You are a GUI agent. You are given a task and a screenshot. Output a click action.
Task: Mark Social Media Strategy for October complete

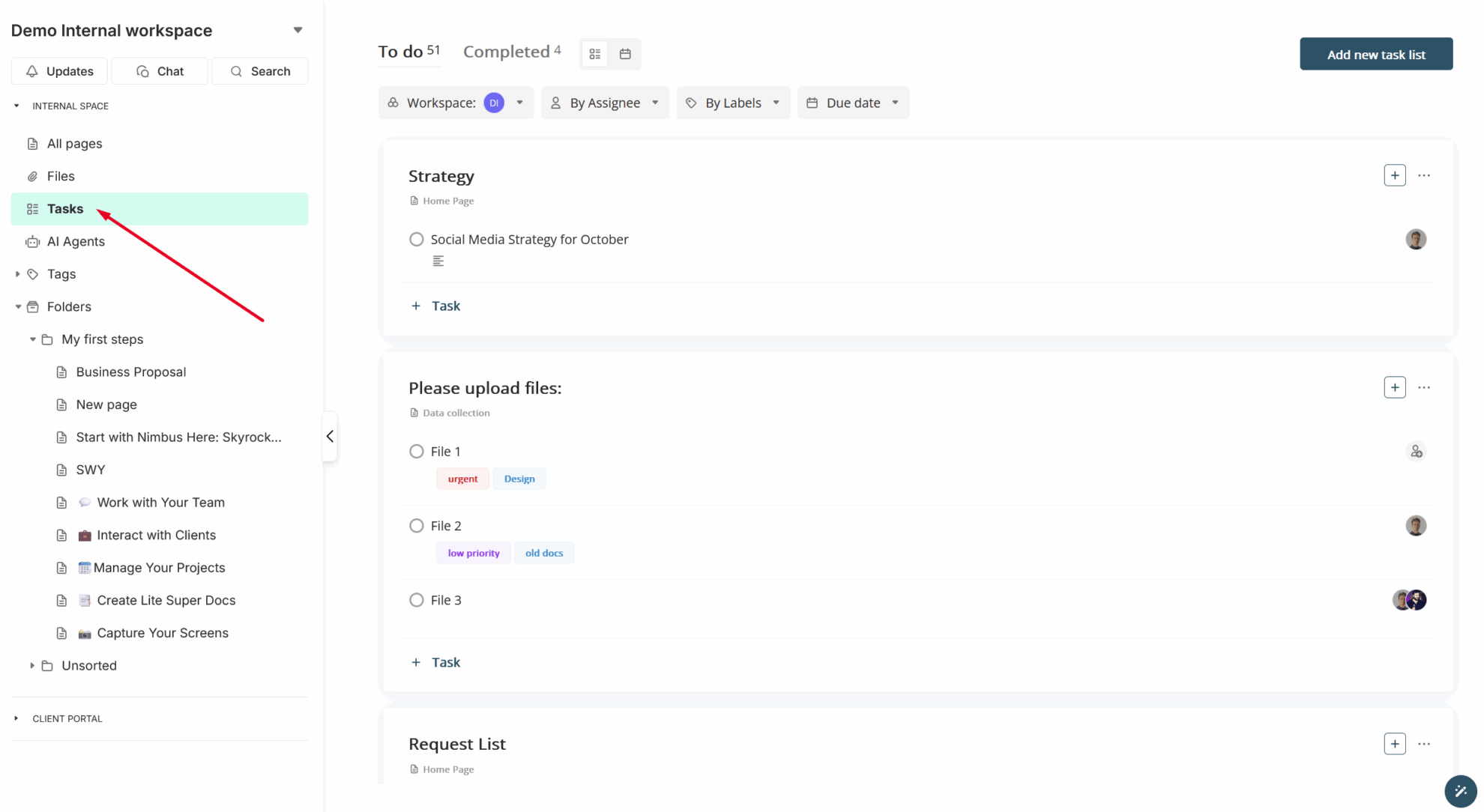pos(417,239)
